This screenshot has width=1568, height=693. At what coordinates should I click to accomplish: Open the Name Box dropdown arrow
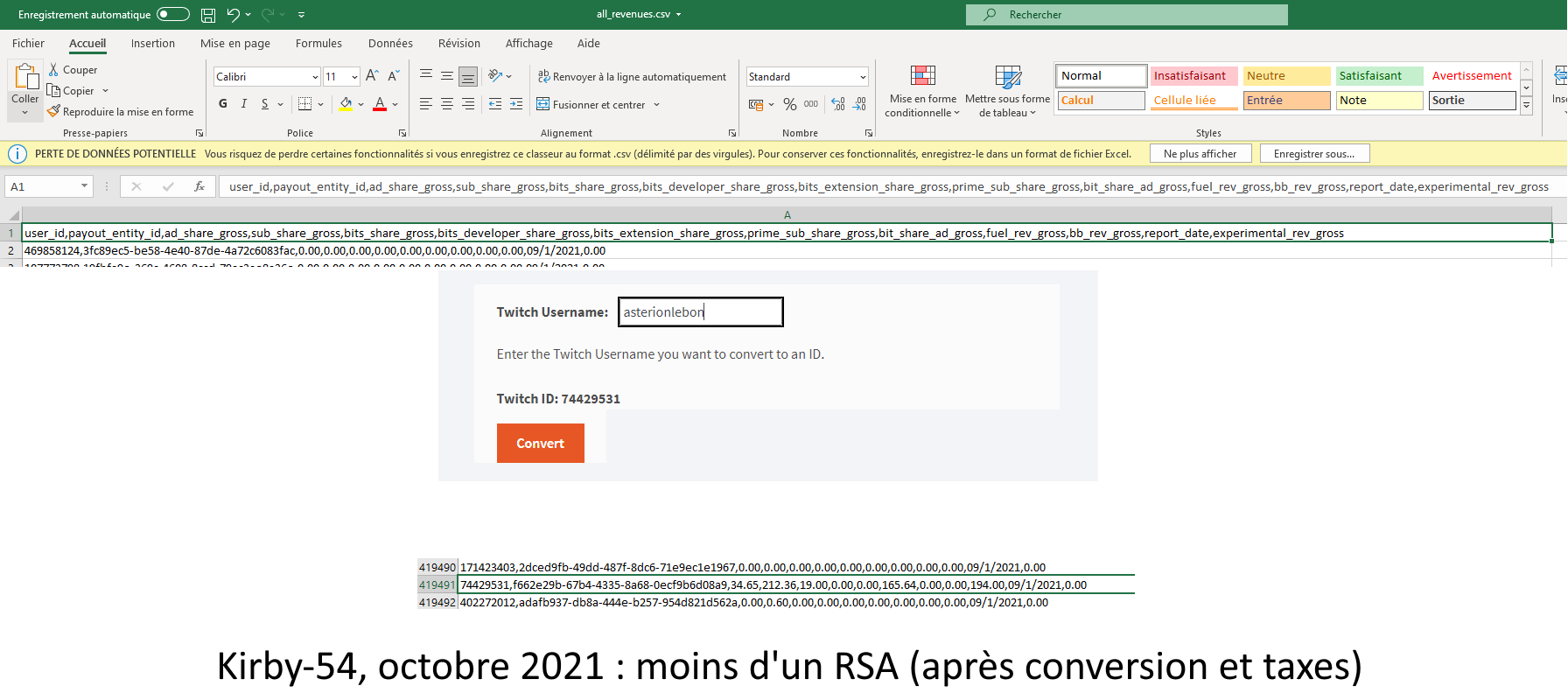pyautogui.click(x=84, y=186)
